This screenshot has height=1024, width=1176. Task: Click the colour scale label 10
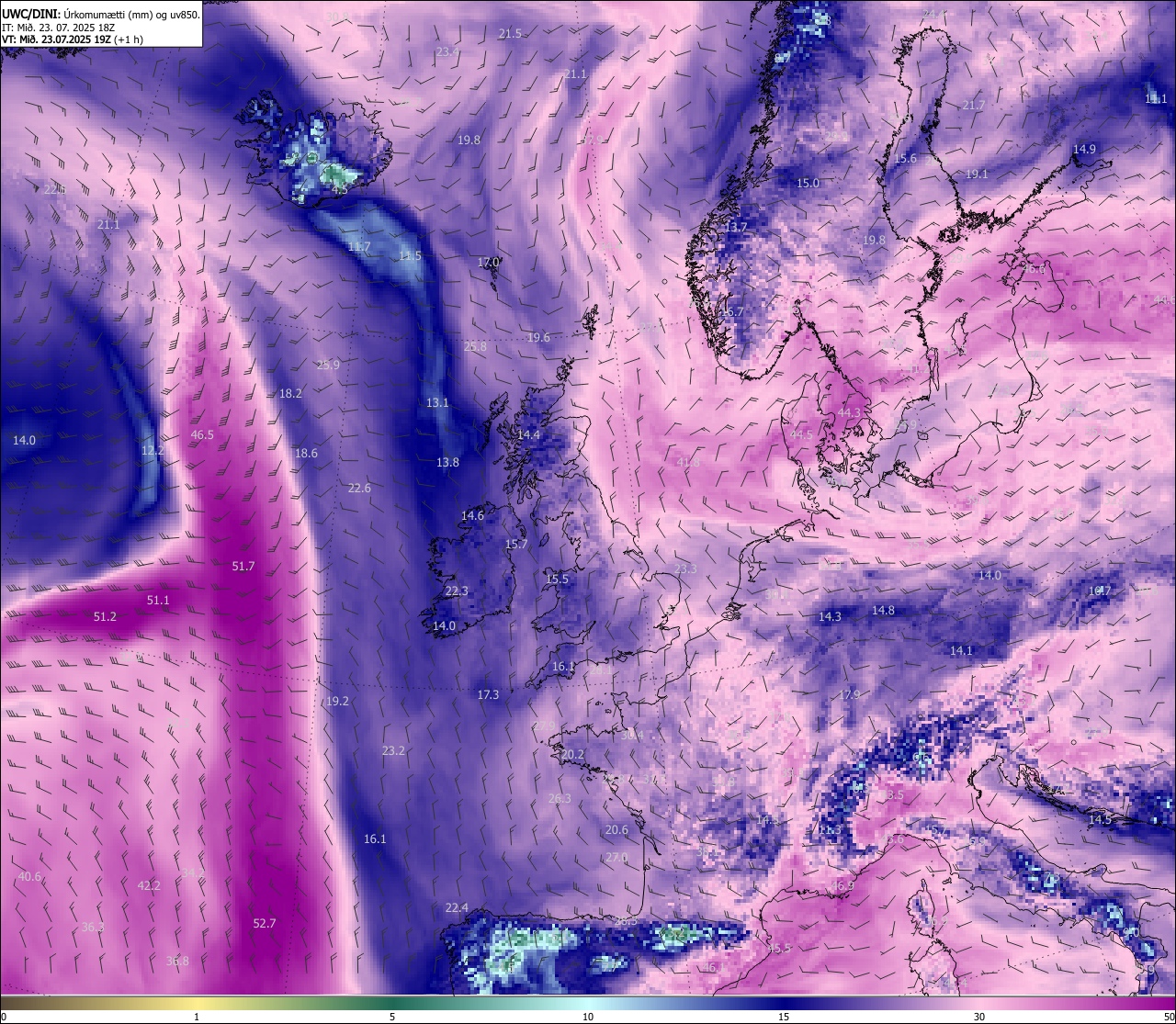click(588, 1017)
